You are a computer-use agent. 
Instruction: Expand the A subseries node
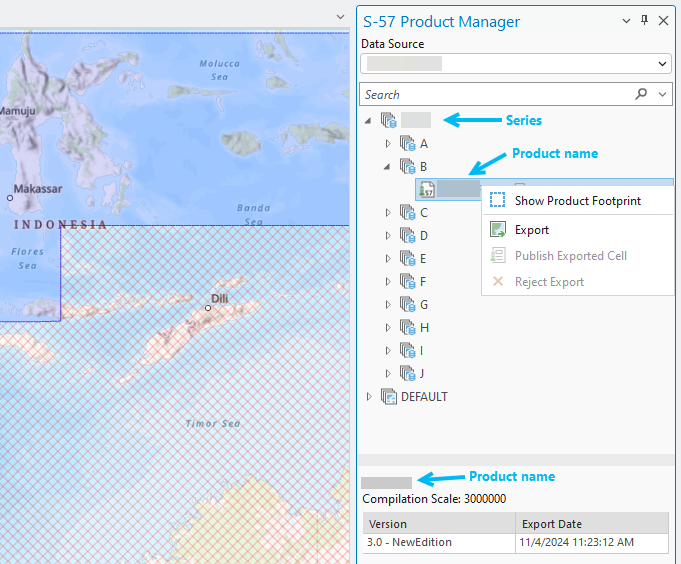click(x=388, y=144)
